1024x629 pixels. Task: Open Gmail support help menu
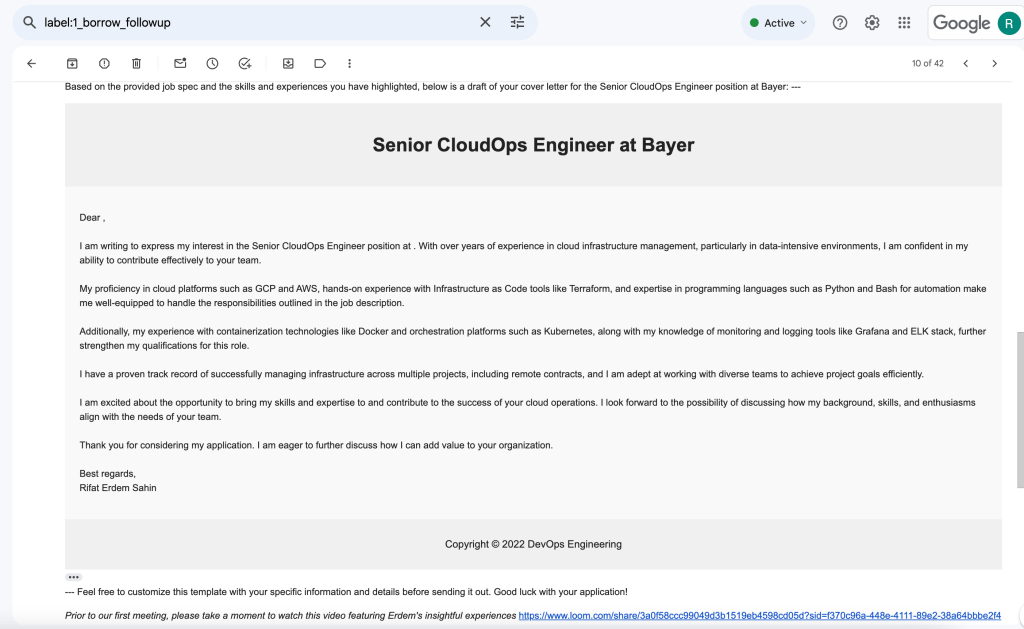coord(840,23)
